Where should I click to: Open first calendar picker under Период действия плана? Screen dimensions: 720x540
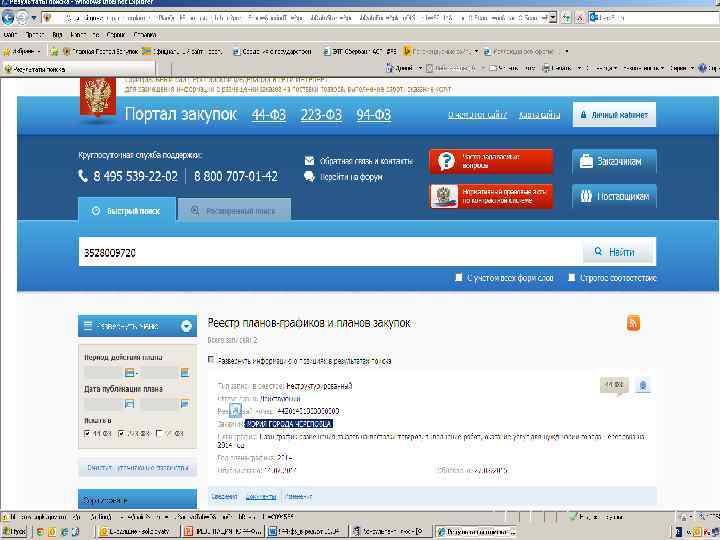click(130, 372)
